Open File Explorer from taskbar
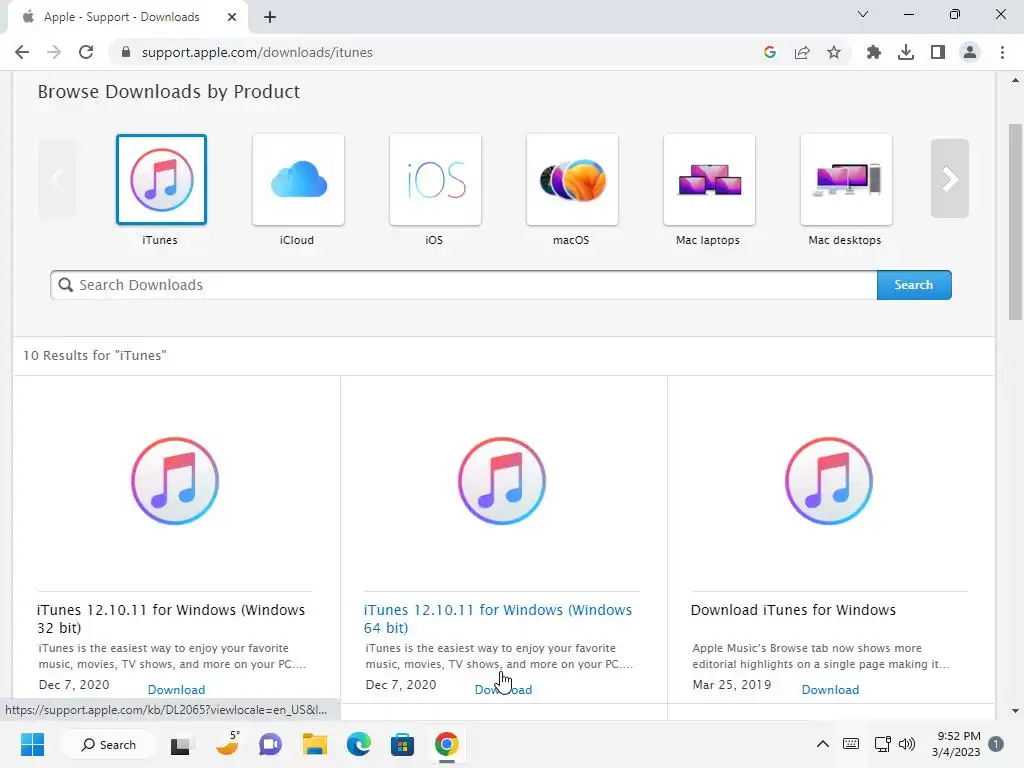The image size is (1024, 768). click(314, 744)
